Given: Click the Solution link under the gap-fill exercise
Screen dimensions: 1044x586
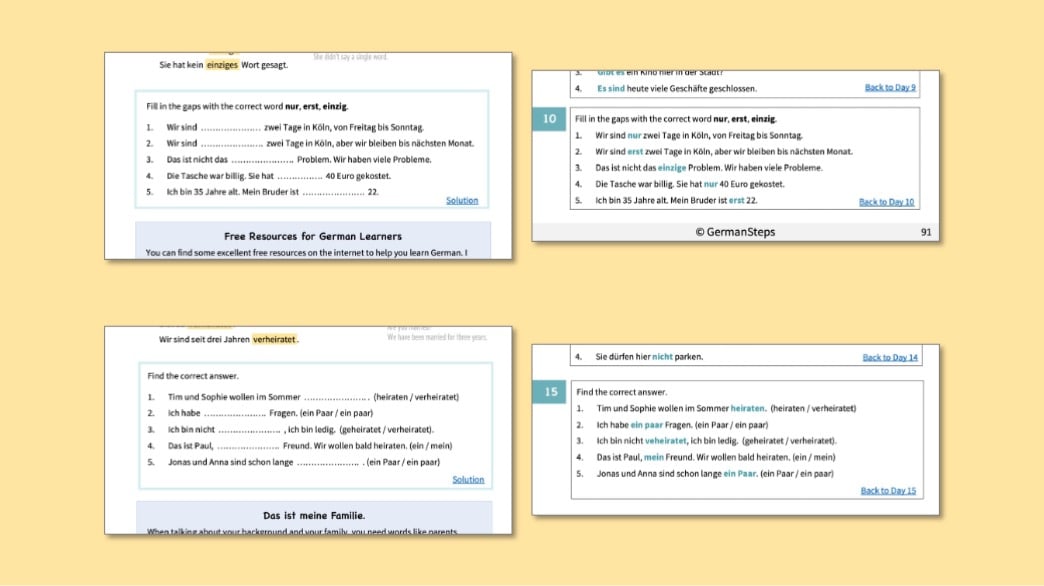Looking at the screenshot, I should click(x=461, y=200).
